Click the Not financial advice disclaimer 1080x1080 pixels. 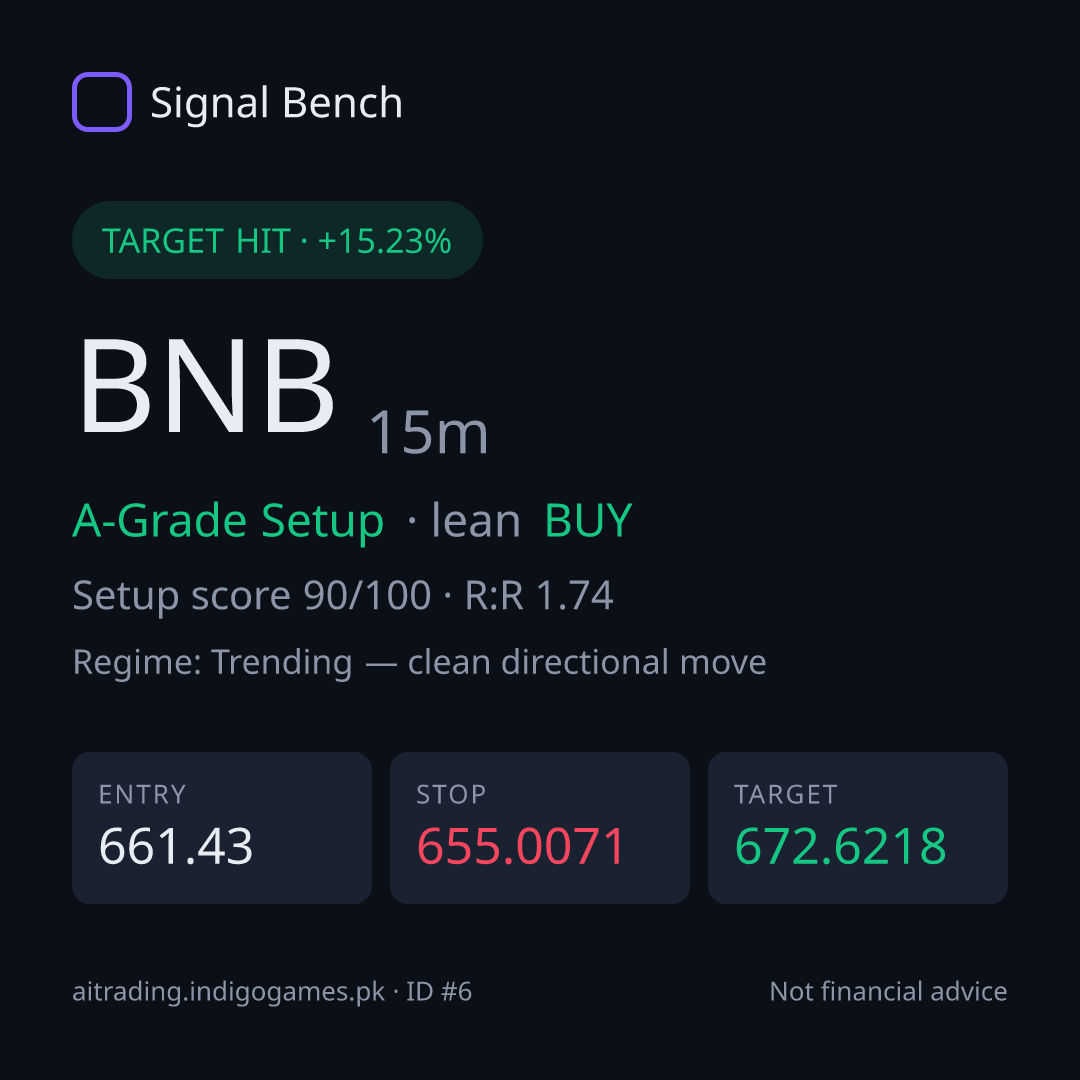point(888,992)
